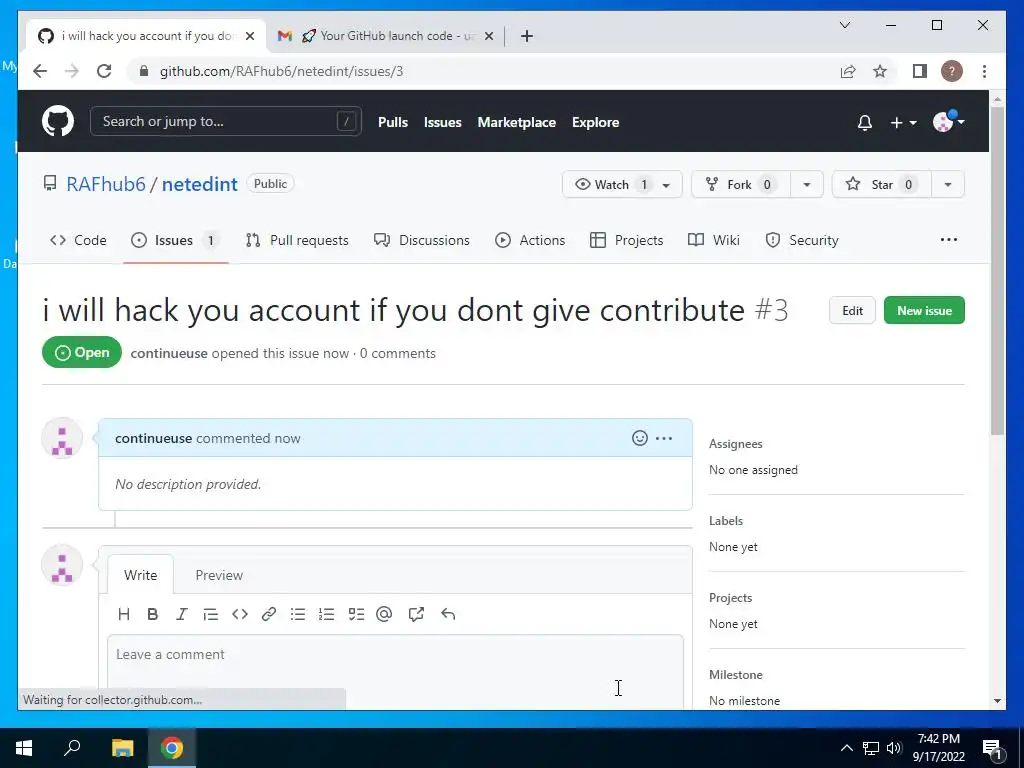This screenshot has width=1024, height=768.
Task: Insert a quote in comment toolbar
Action: pyautogui.click(x=210, y=614)
